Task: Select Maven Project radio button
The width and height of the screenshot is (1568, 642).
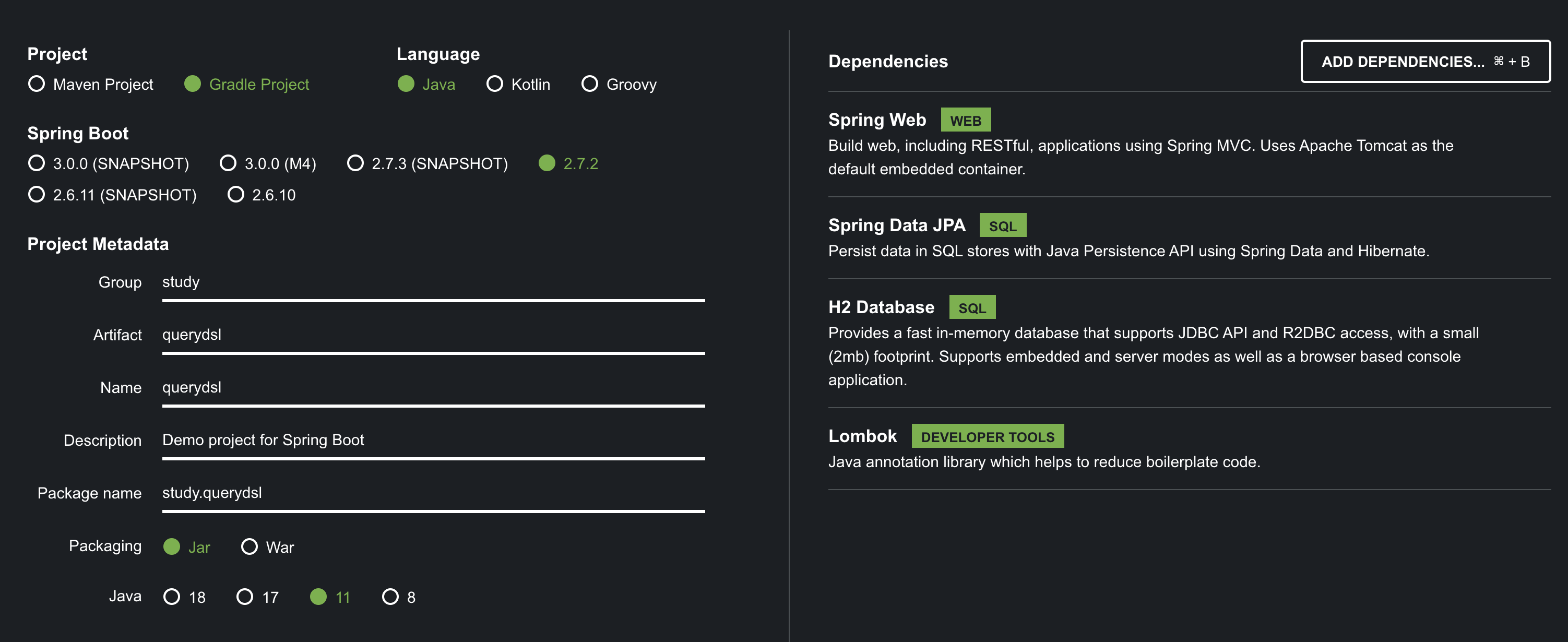Action: coord(37,84)
